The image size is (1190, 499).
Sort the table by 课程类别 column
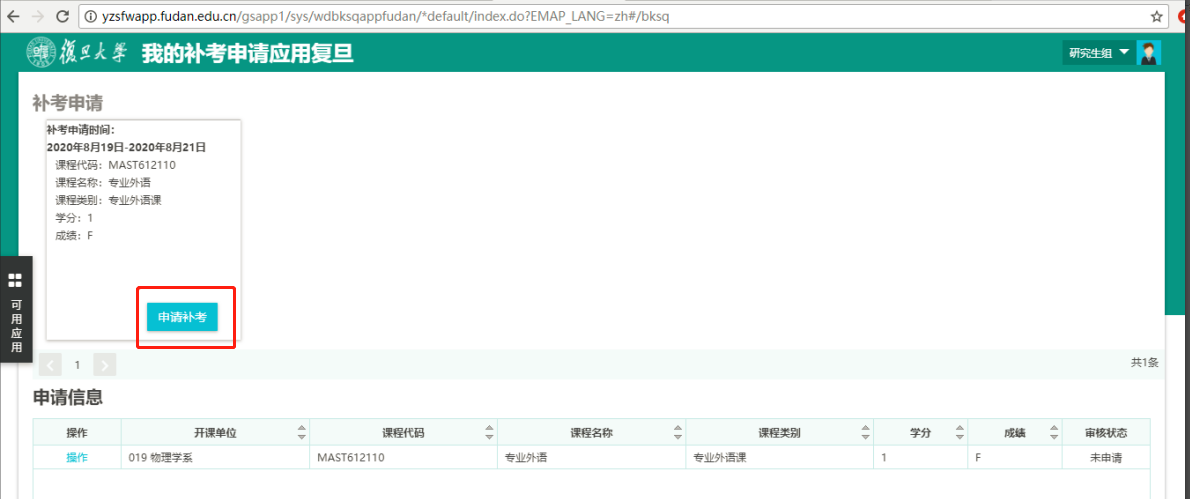pos(865,433)
